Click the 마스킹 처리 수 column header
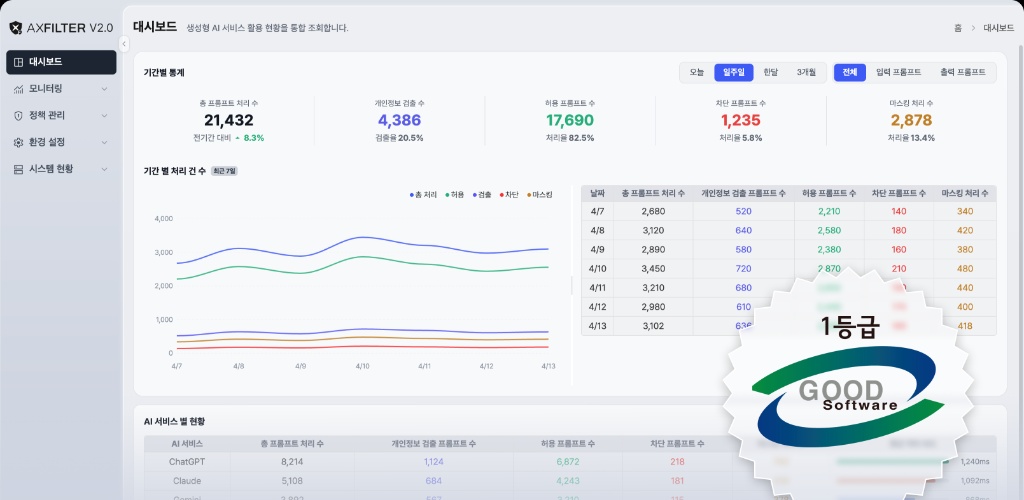This screenshot has height=500, width=1024. tap(965, 193)
